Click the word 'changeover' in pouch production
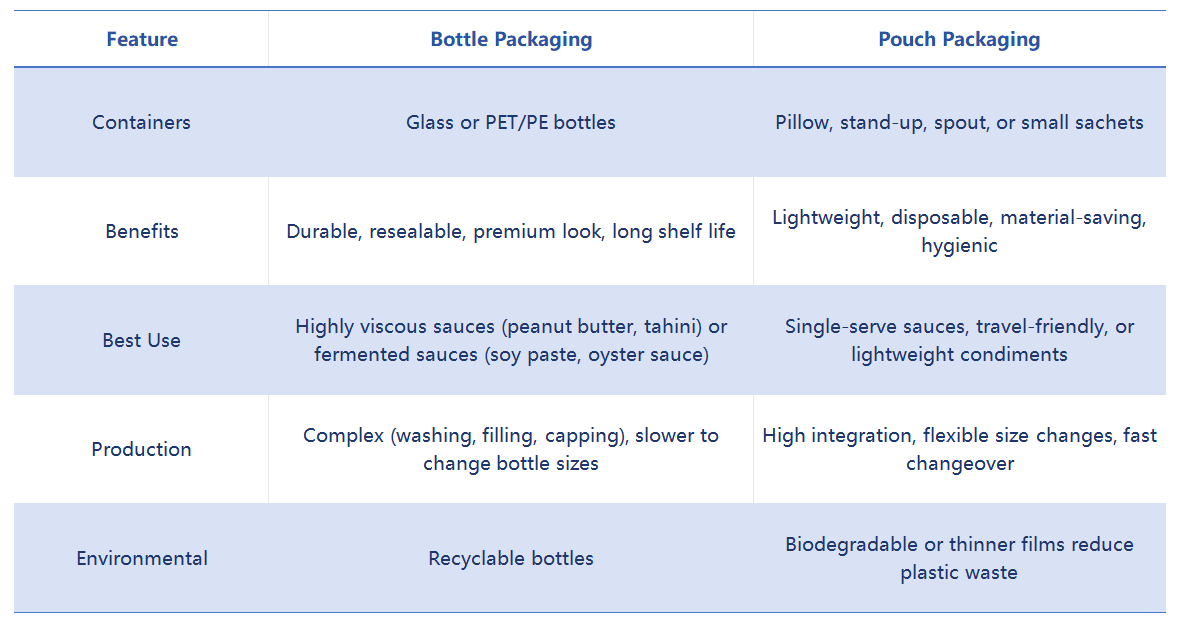The image size is (1179, 620). coord(959,464)
